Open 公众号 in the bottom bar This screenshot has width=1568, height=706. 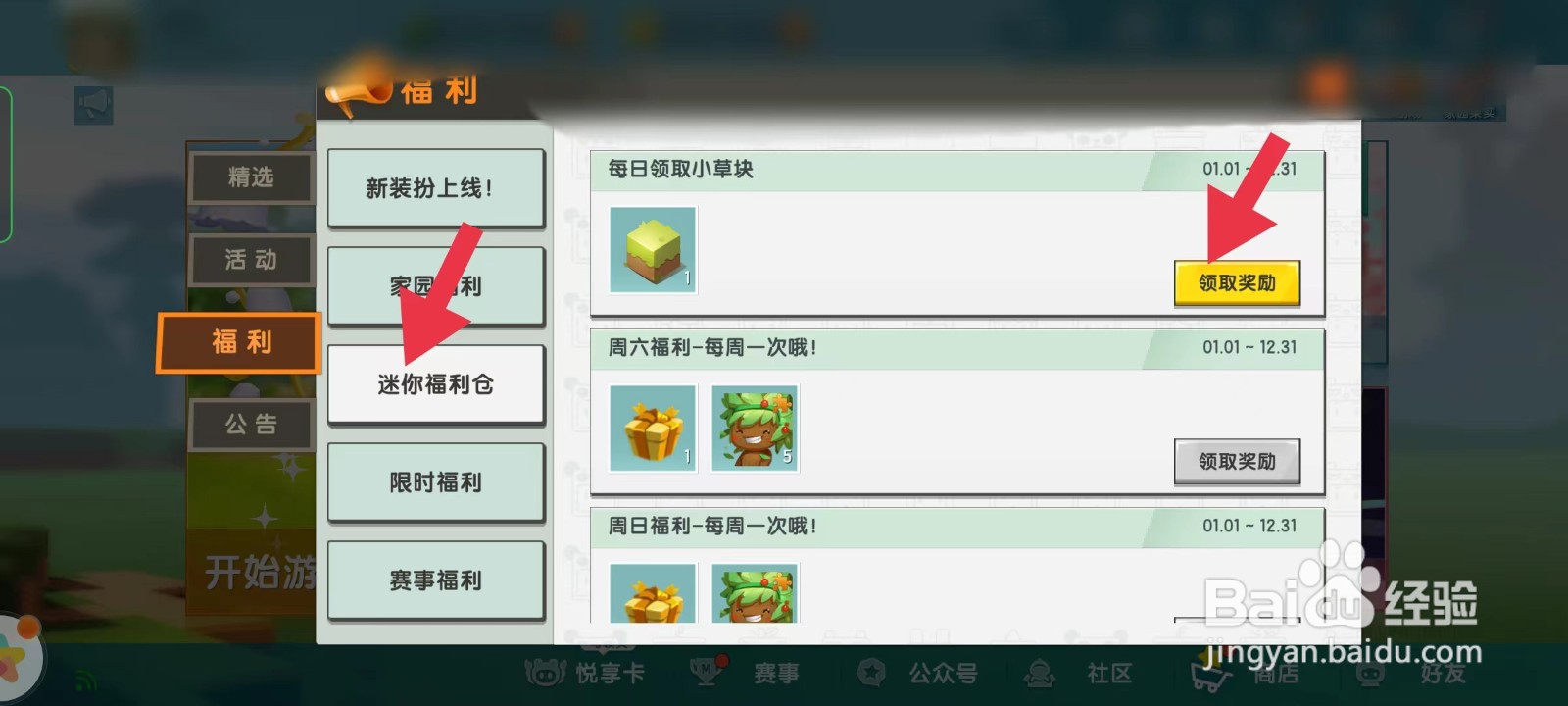point(917,673)
